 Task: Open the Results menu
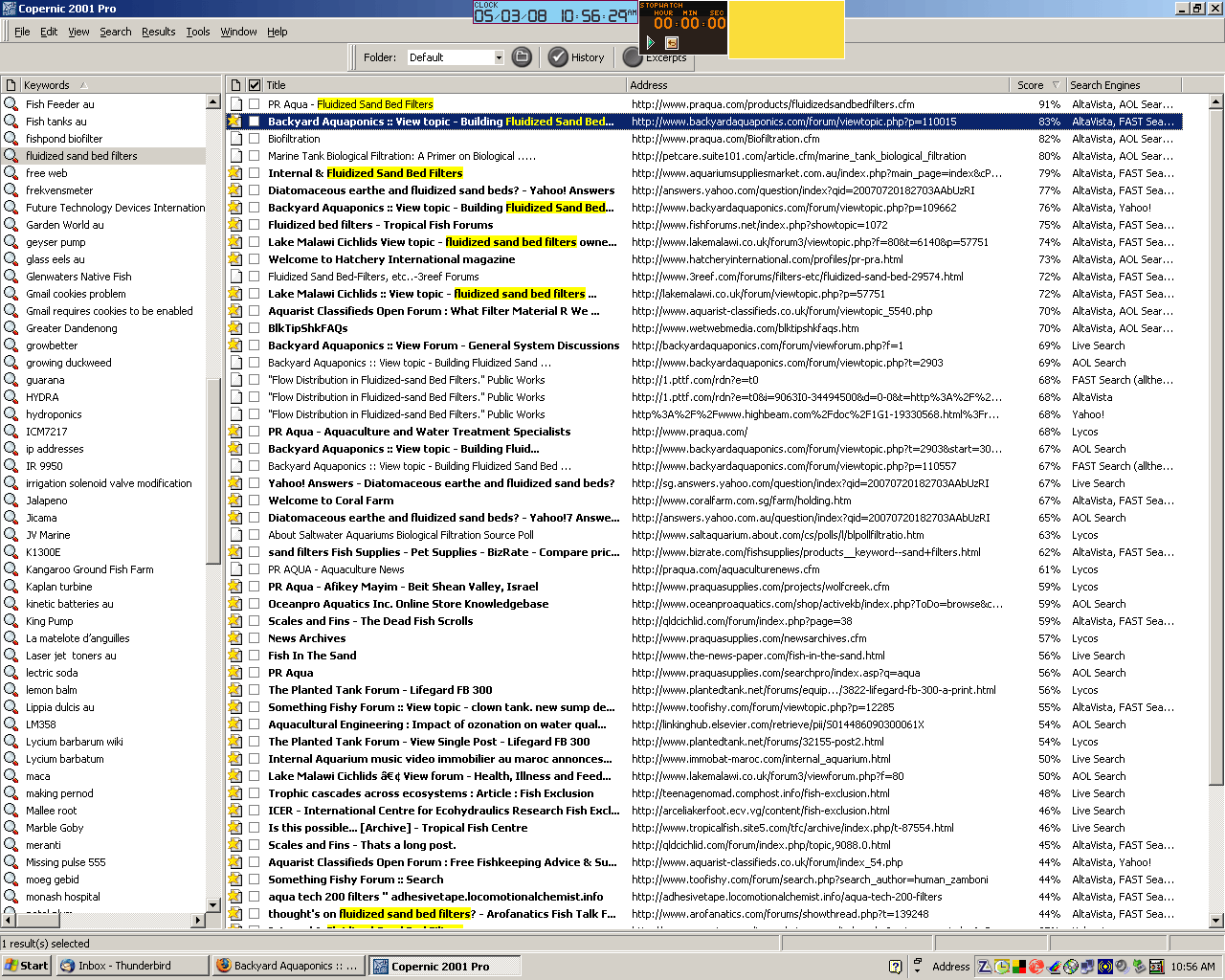tap(158, 32)
